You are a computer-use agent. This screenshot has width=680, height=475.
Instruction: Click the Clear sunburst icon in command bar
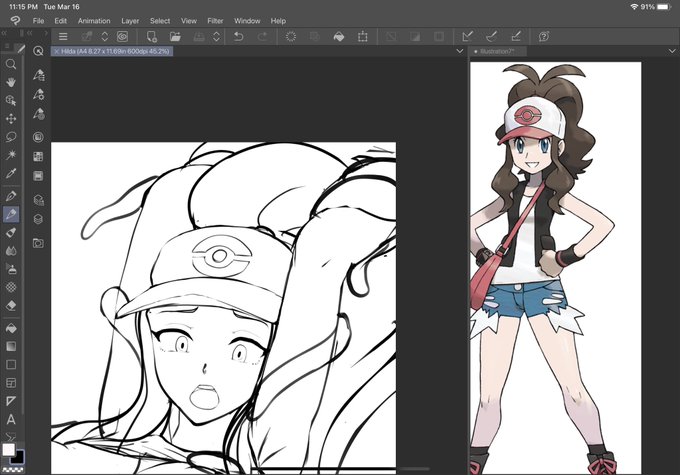click(291, 37)
